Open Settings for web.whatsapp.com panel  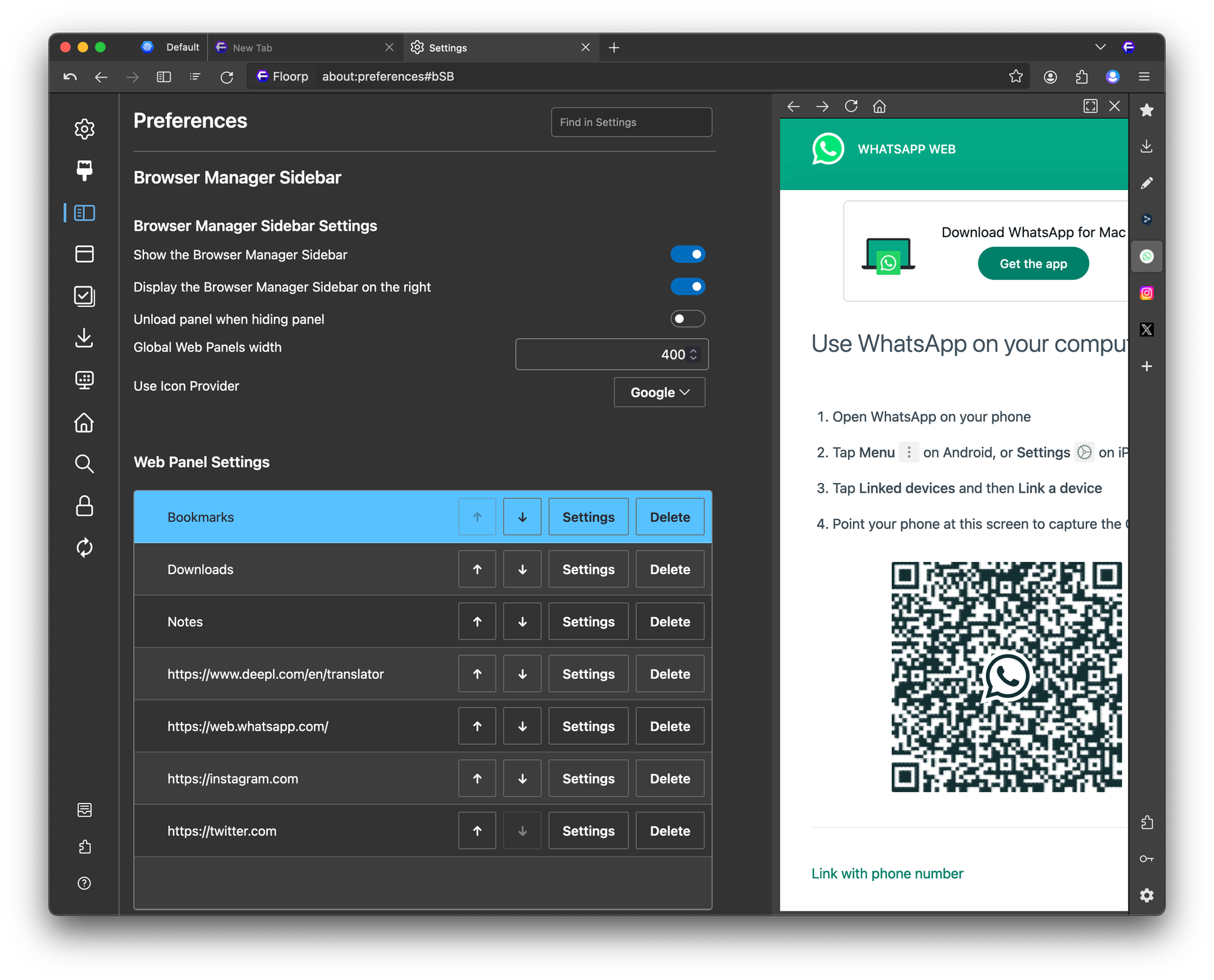click(x=588, y=726)
